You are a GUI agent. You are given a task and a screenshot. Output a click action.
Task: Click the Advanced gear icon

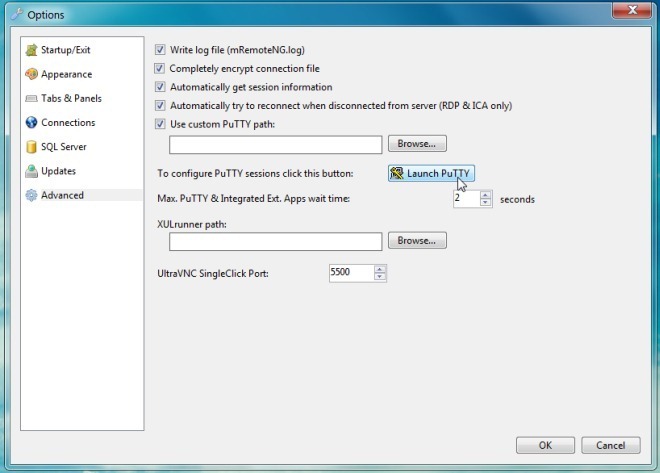tap(31, 195)
